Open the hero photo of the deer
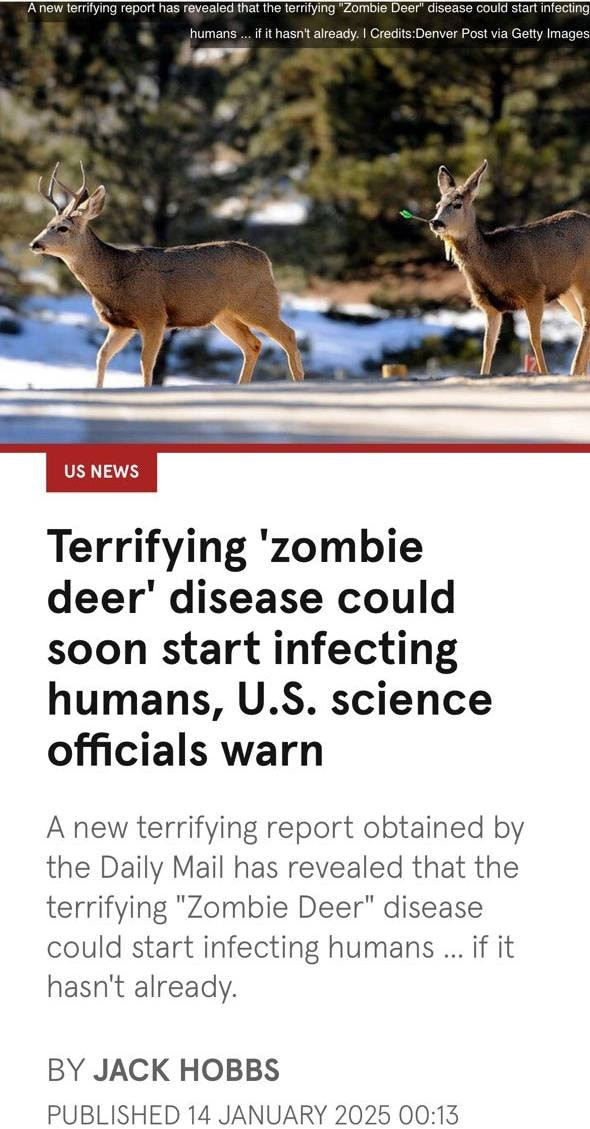The width and height of the screenshot is (590, 1129). (x=295, y=222)
